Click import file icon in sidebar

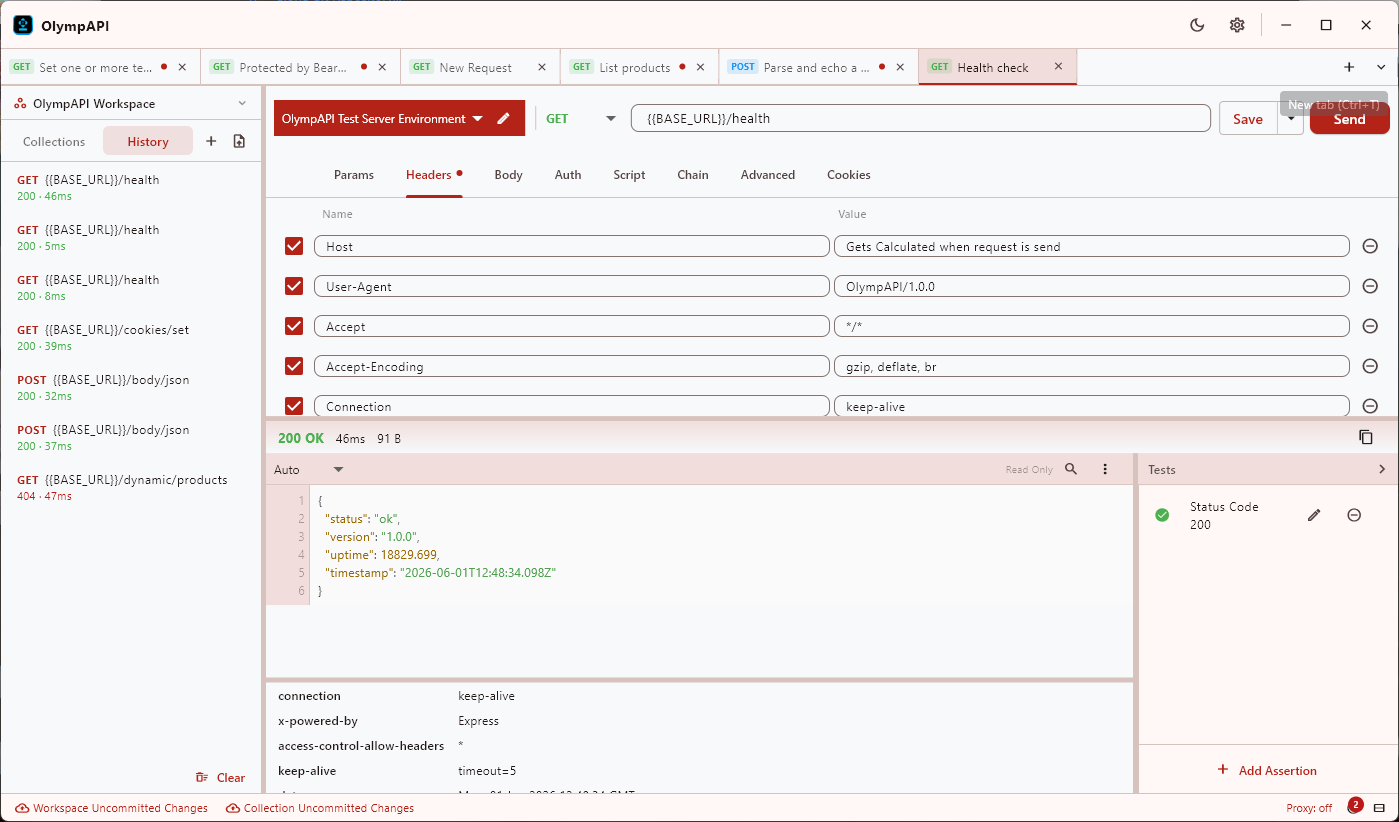click(x=239, y=141)
